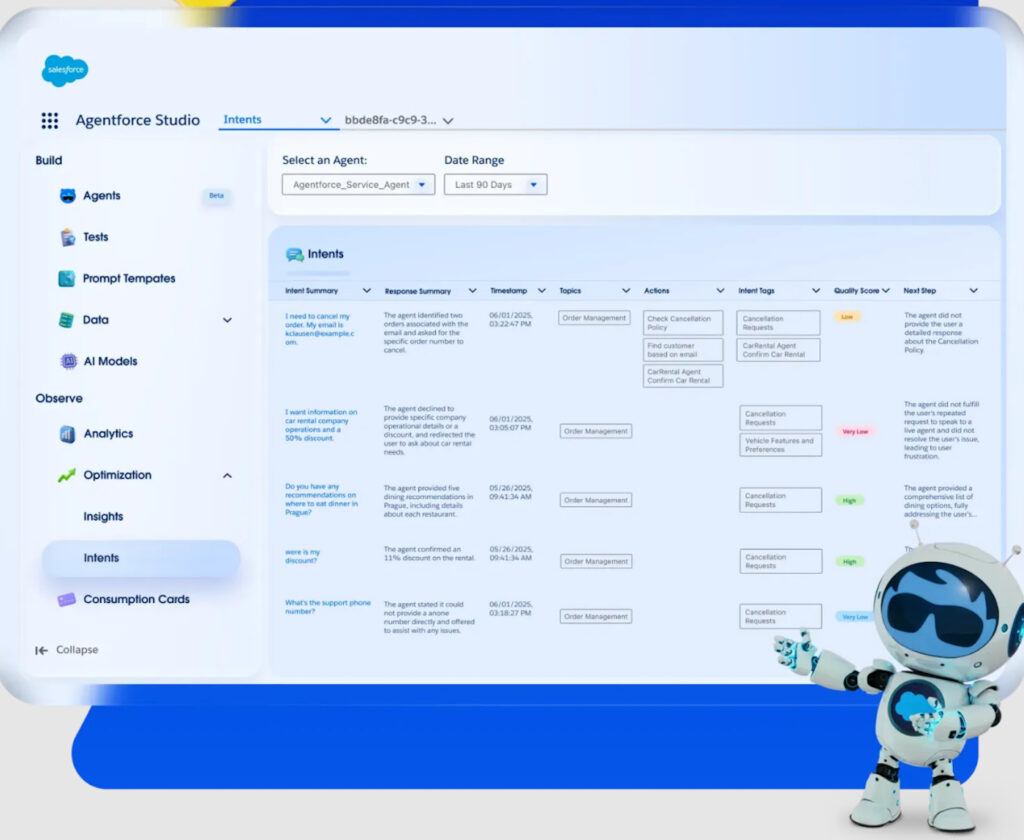Click the Intents chat bubble icon
Viewport: 1024px width, 840px height.
[x=295, y=255]
